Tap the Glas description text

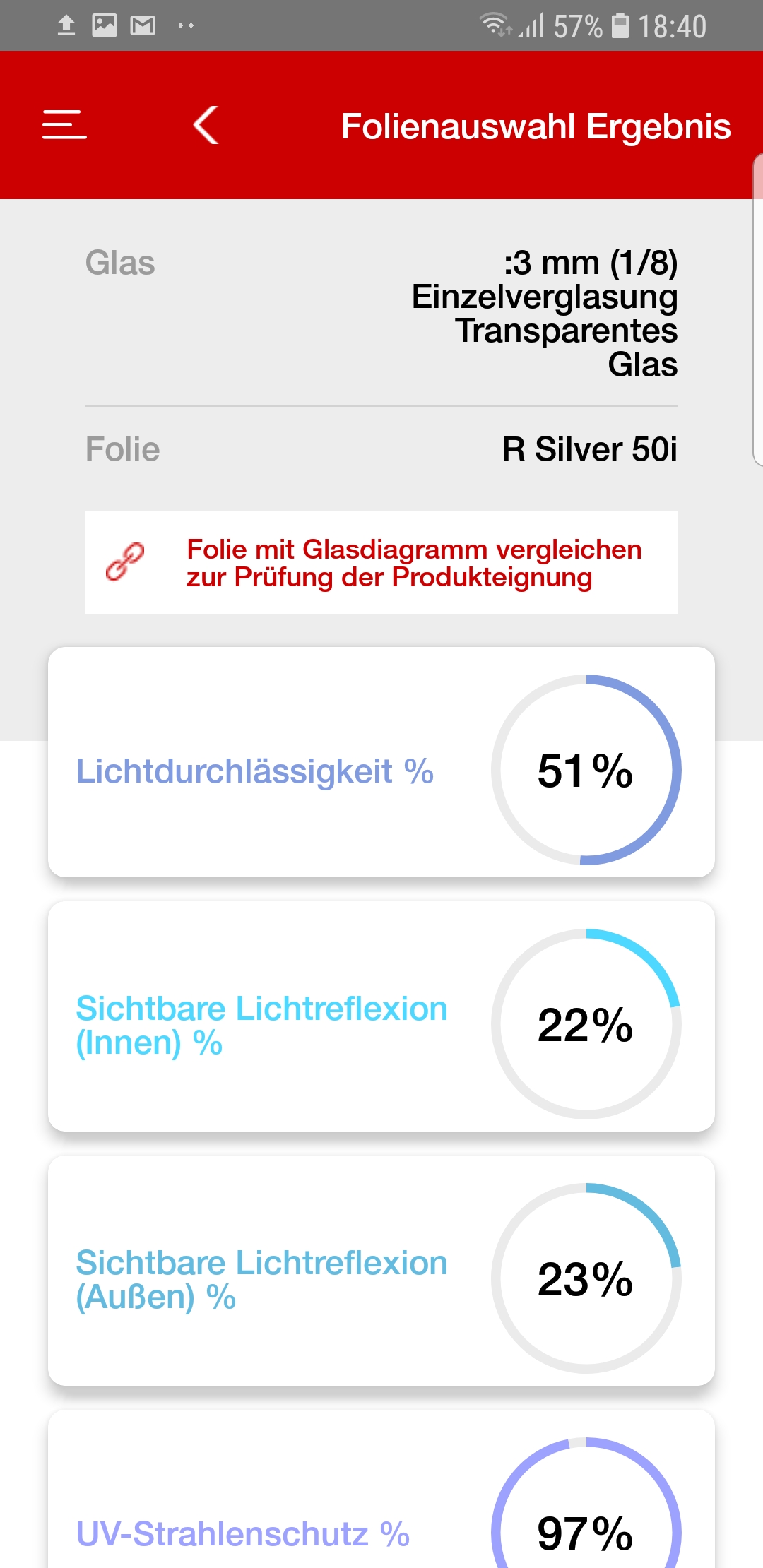tap(545, 314)
